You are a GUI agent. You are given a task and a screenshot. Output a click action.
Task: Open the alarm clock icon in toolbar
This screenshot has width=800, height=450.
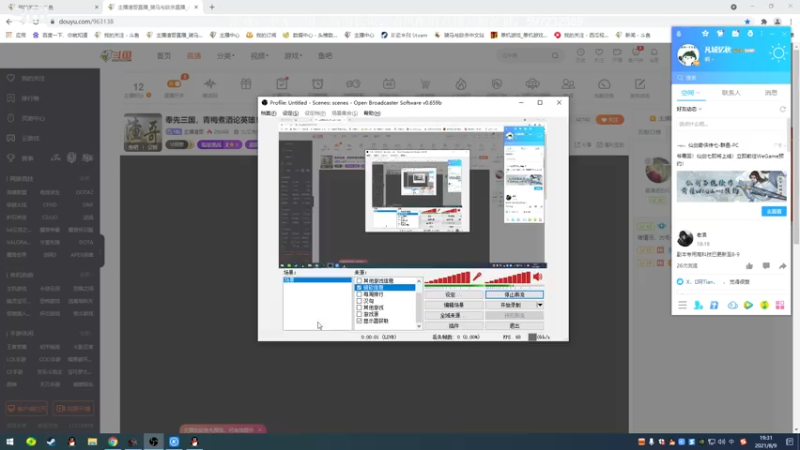tap(317, 84)
